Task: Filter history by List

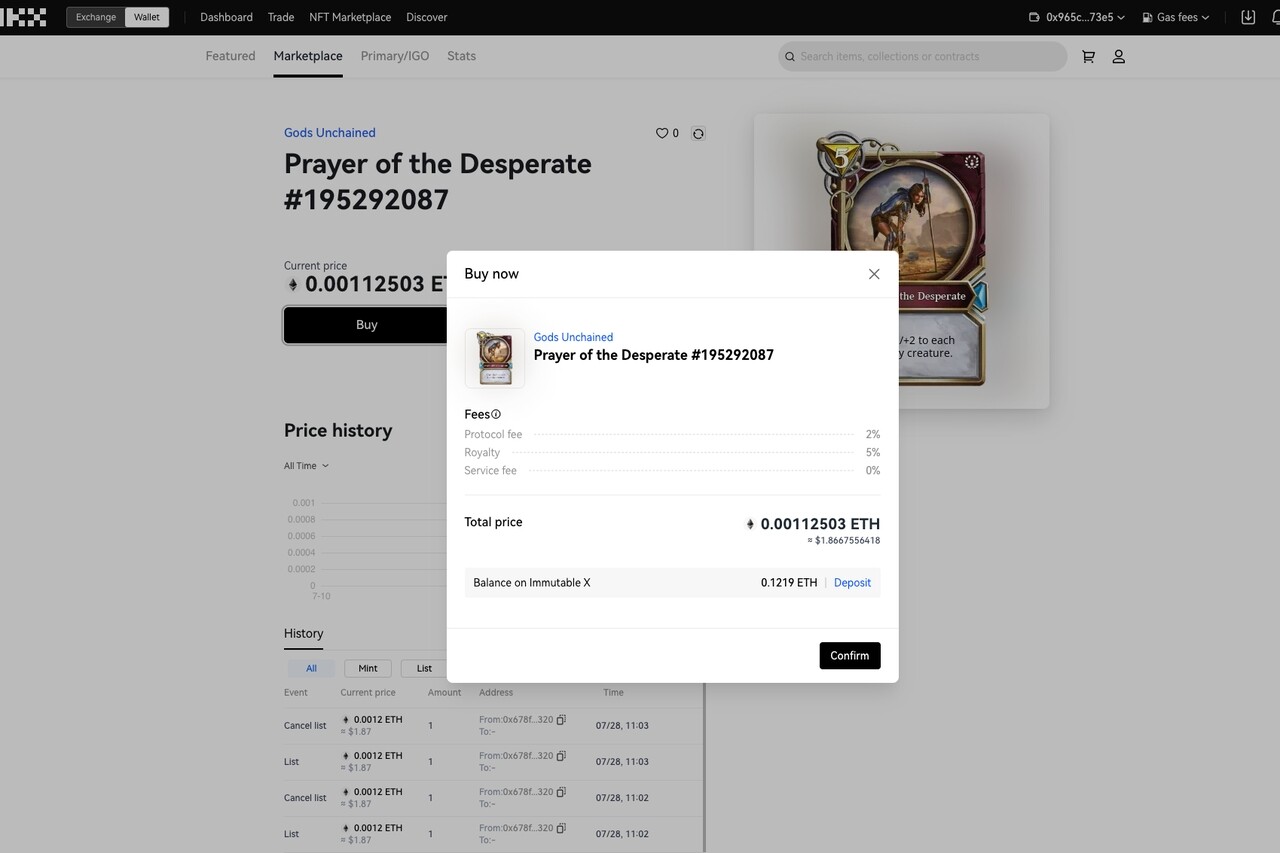Action: pyautogui.click(x=424, y=668)
